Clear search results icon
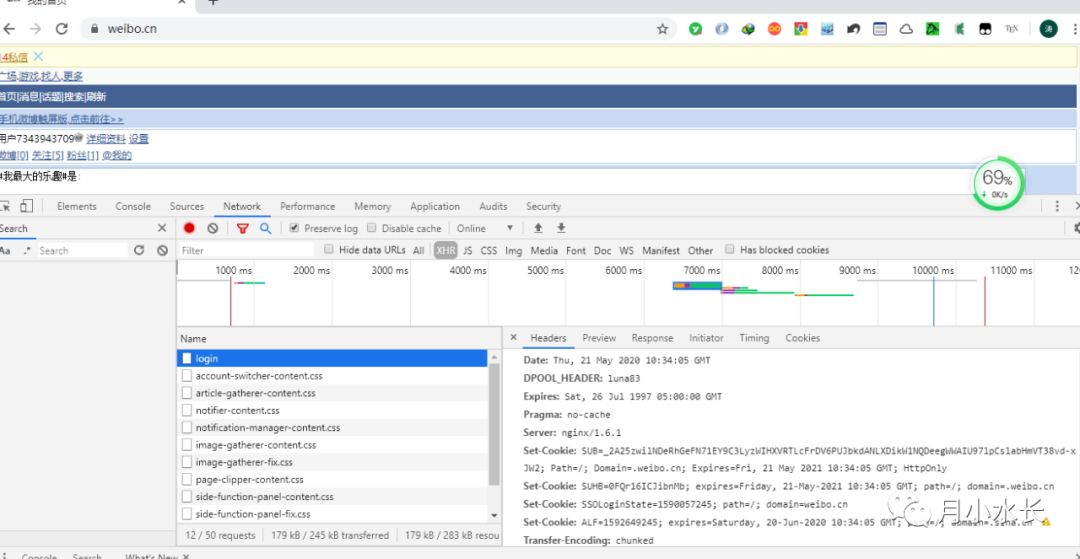Viewport: 1080px width, 559px height. coord(163,251)
